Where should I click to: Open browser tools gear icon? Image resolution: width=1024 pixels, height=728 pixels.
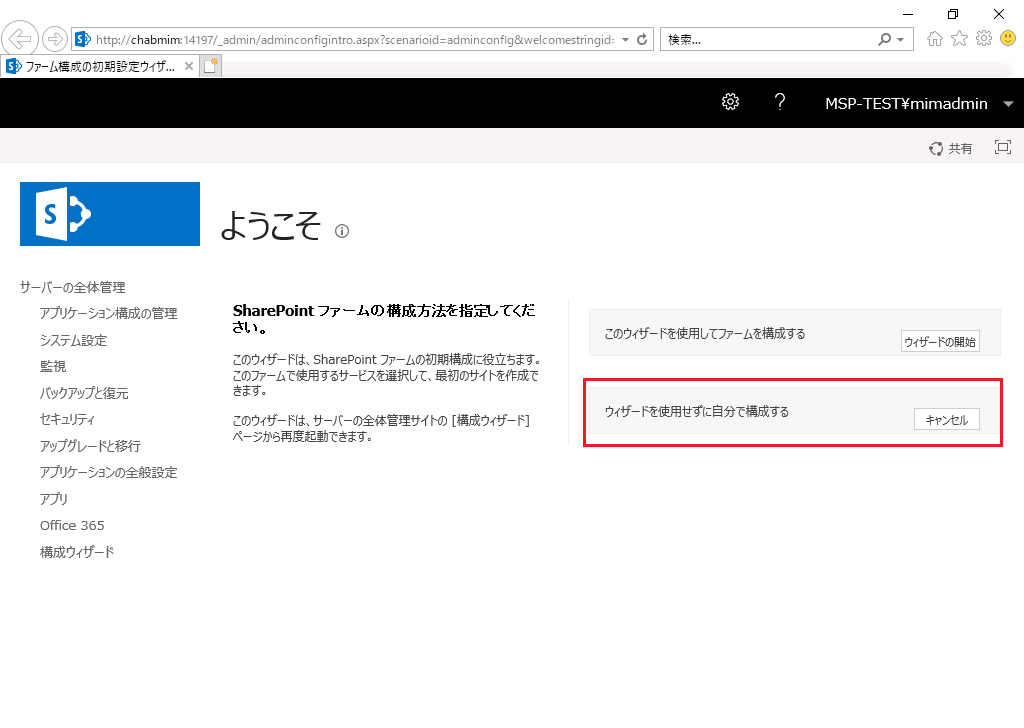click(x=984, y=39)
